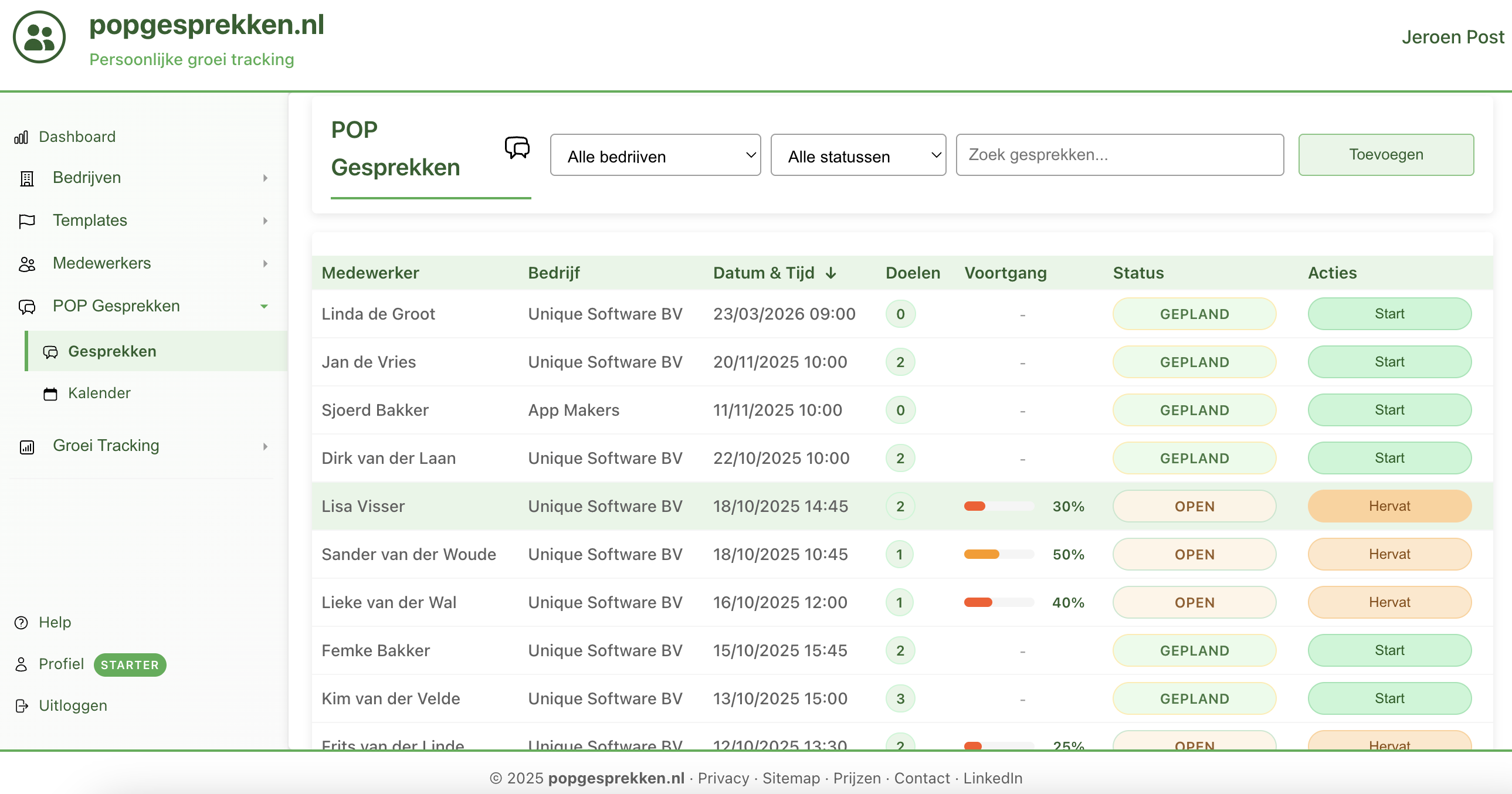This screenshot has width=1512, height=794.
Task: Collapse the POP Gesprekken menu section
Action: click(264, 307)
